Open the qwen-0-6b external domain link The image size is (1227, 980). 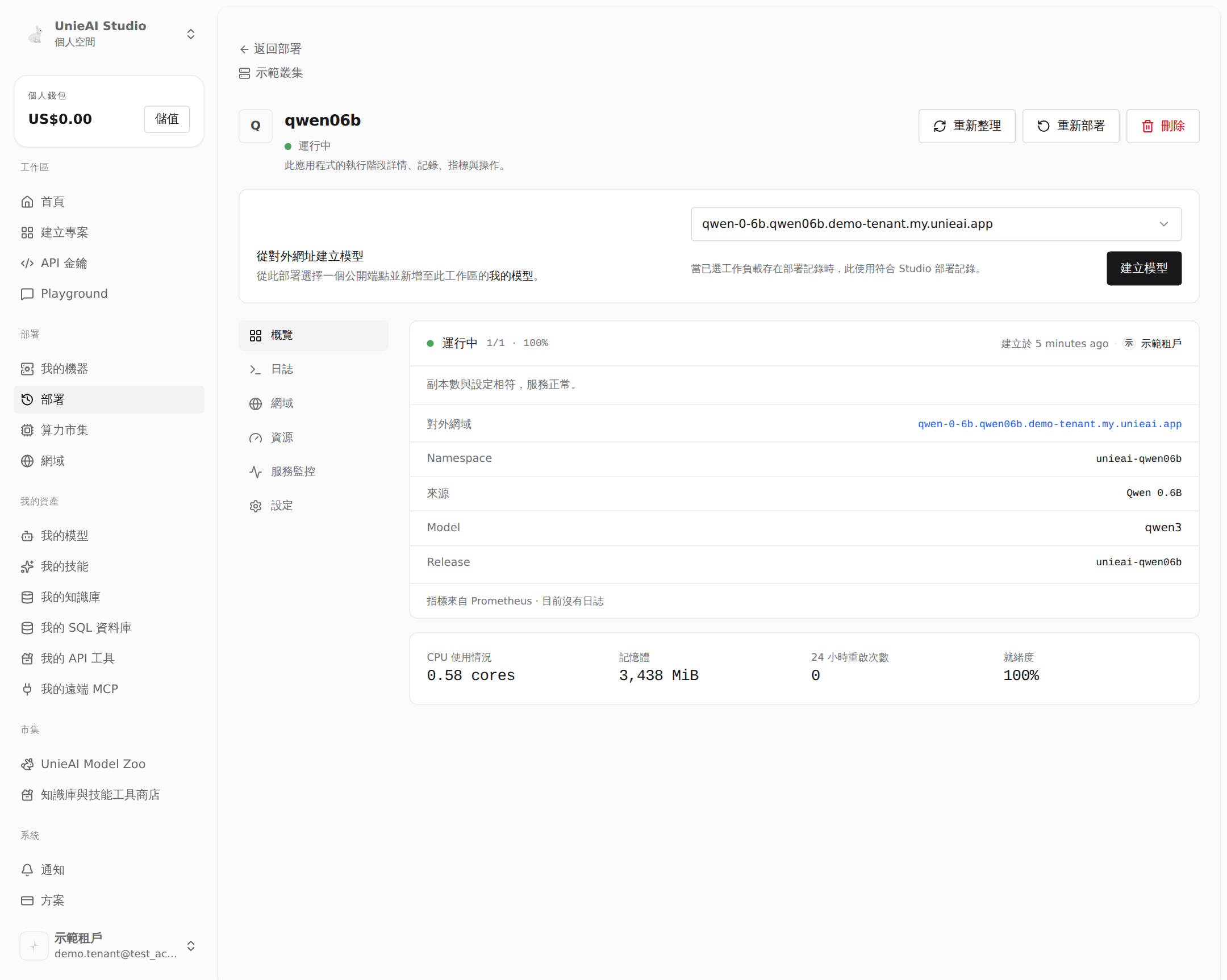[x=1049, y=424]
